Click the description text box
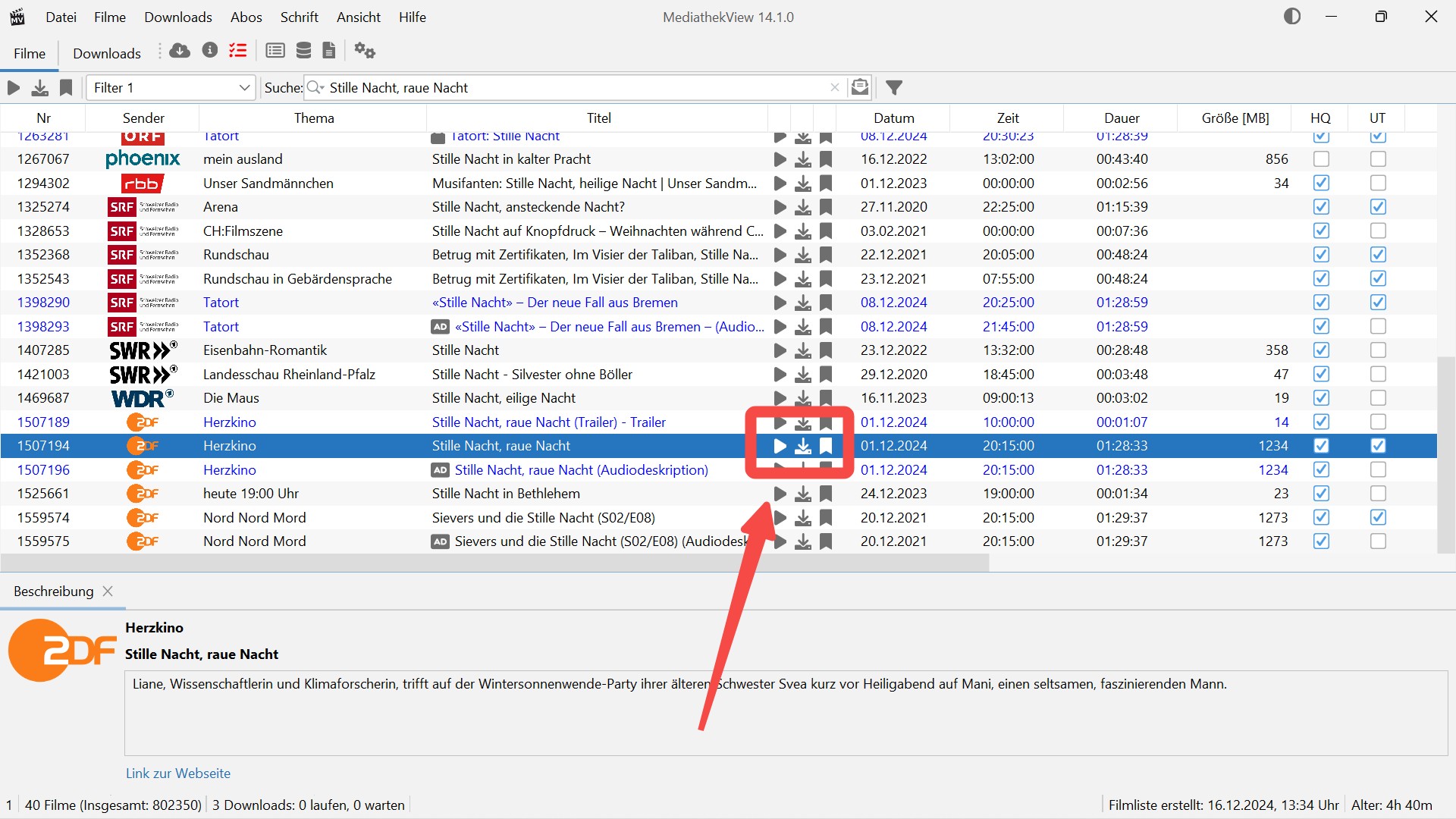 [x=786, y=713]
